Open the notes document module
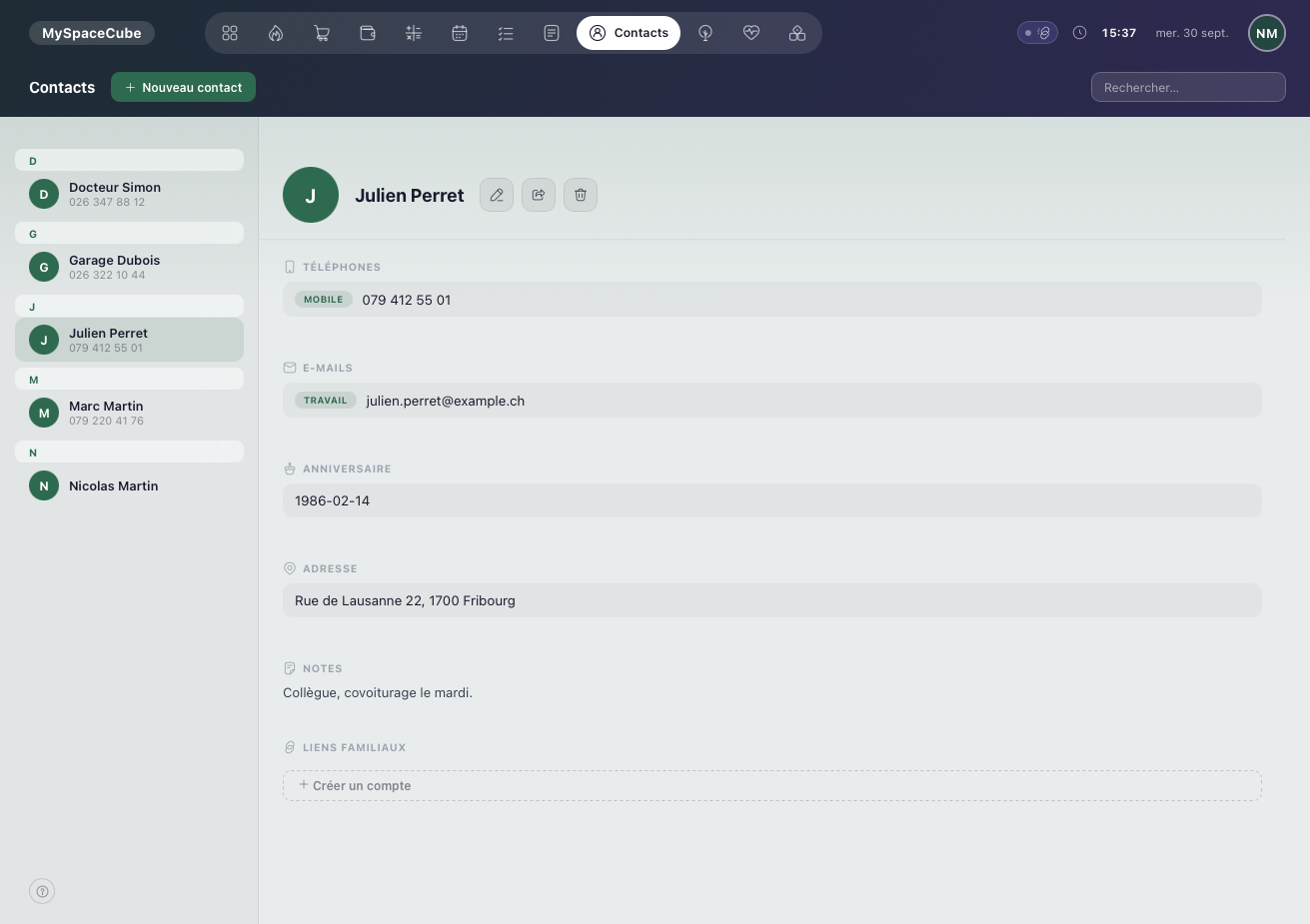Screen dimensions: 1310x924 click(x=552, y=33)
